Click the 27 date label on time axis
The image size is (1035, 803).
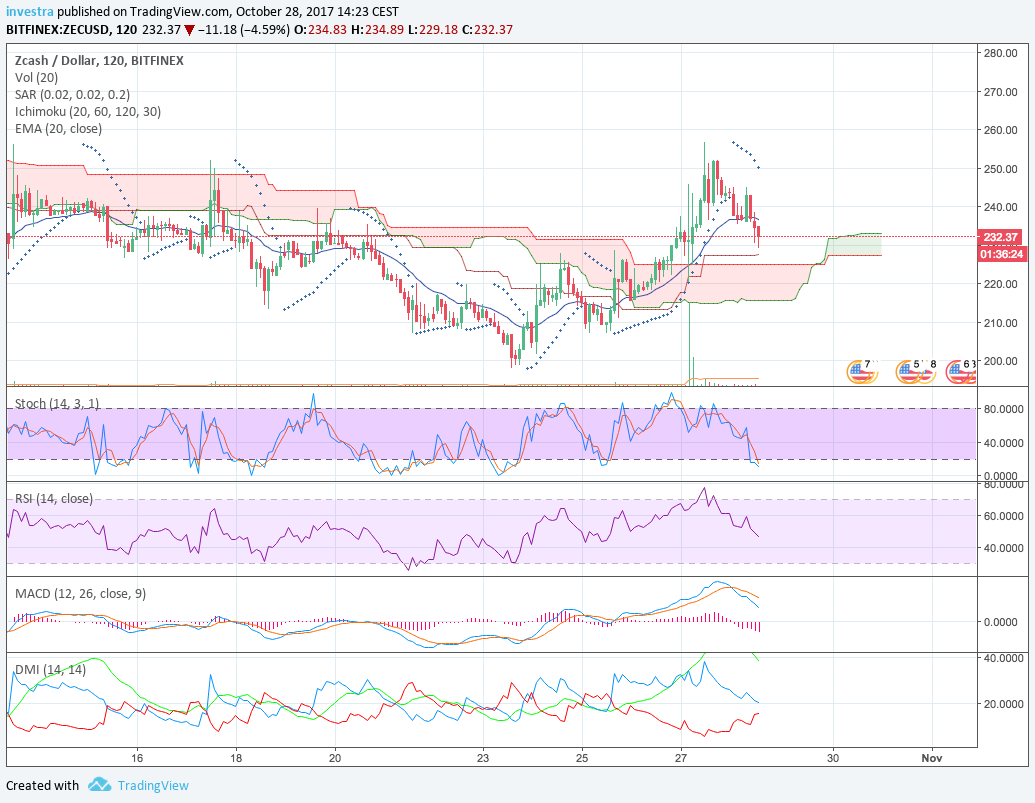coord(681,758)
